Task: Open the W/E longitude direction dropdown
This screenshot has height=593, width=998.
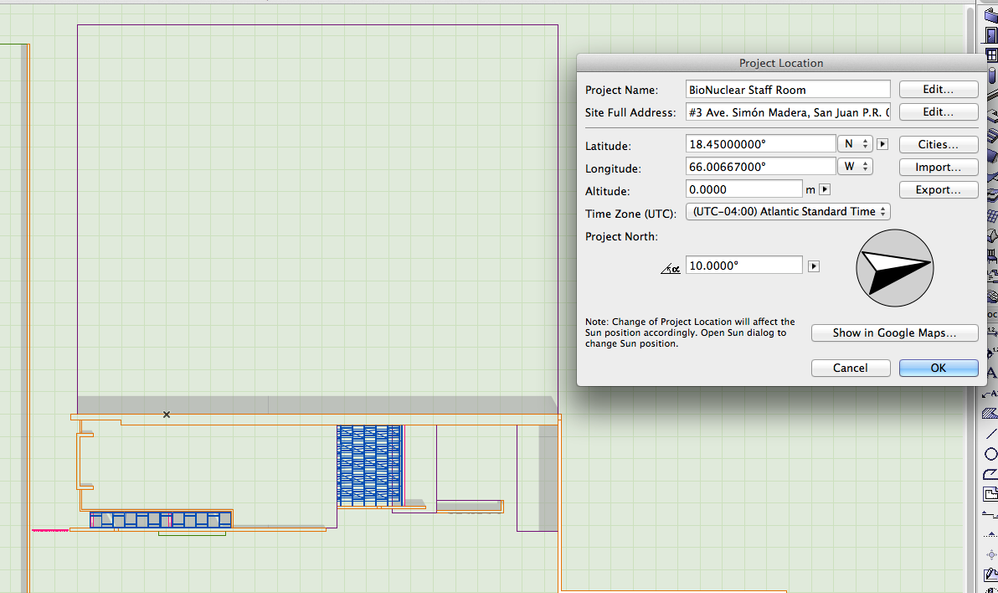Action: coord(855,167)
